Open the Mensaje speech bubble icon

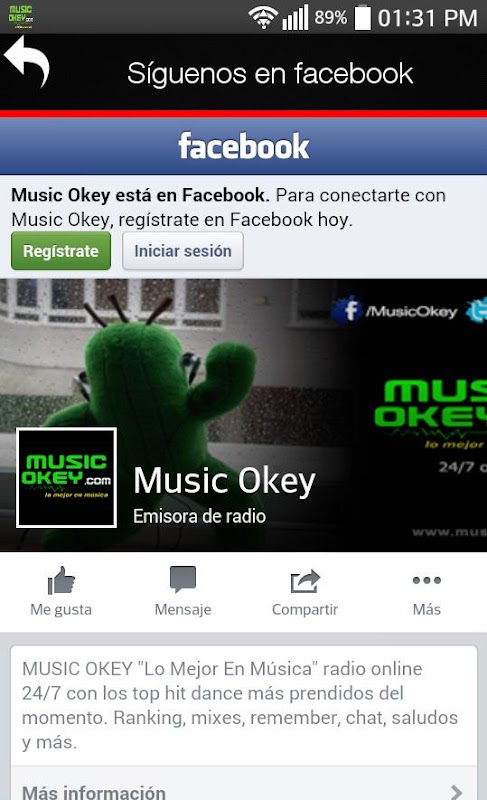(183, 580)
